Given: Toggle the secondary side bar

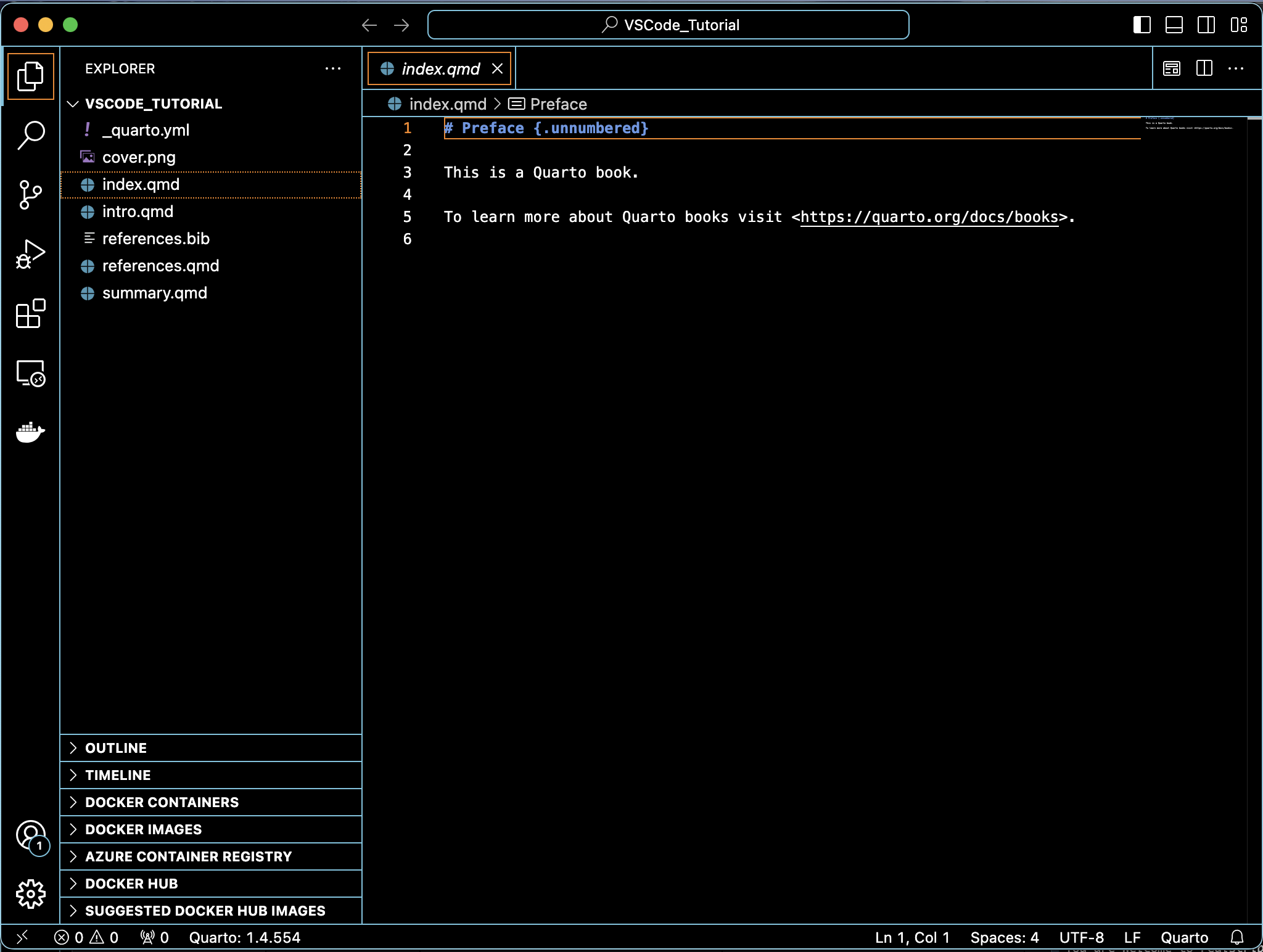Looking at the screenshot, I should click(x=1206, y=25).
